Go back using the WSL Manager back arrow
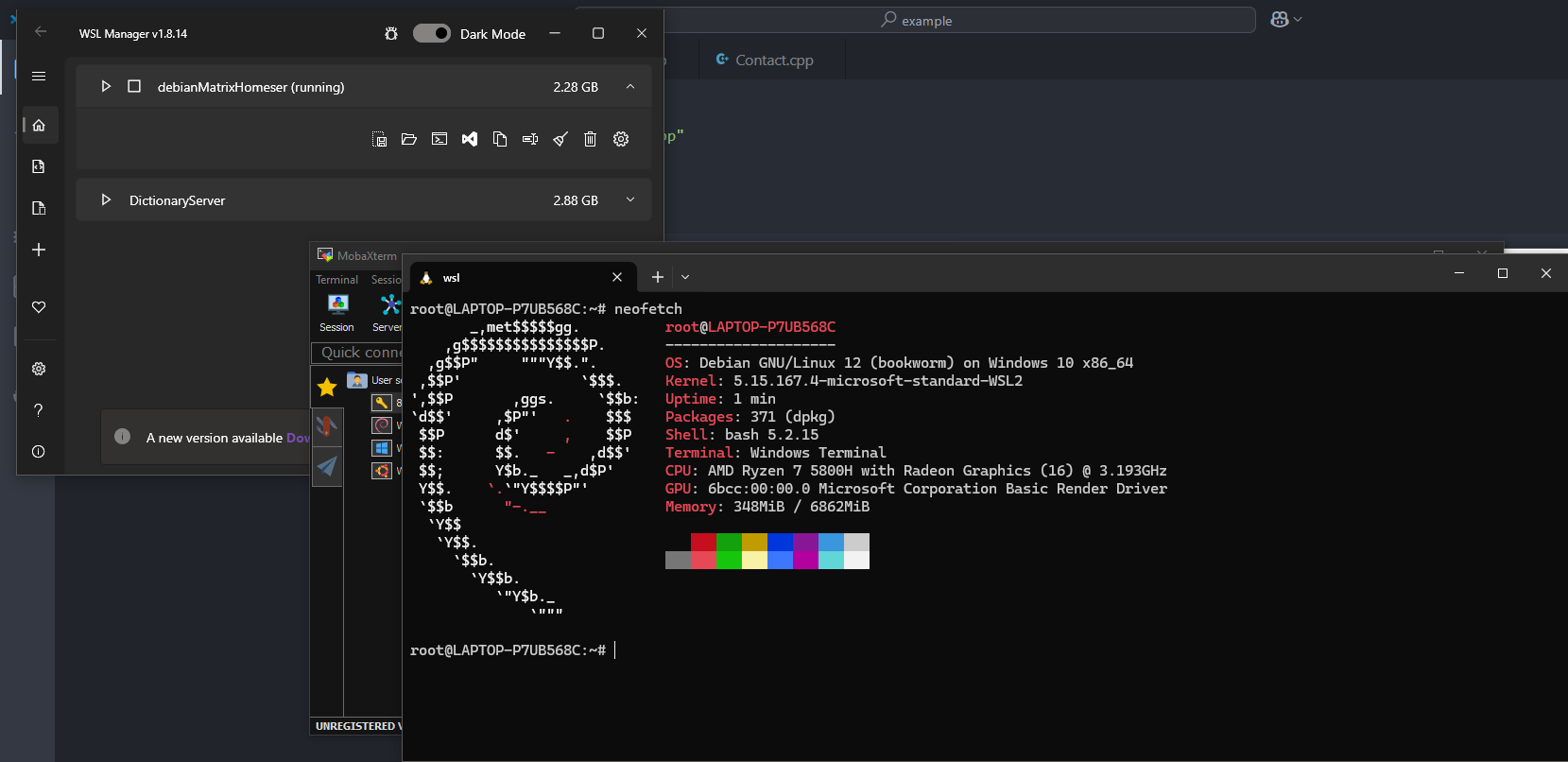 [x=41, y=32]
